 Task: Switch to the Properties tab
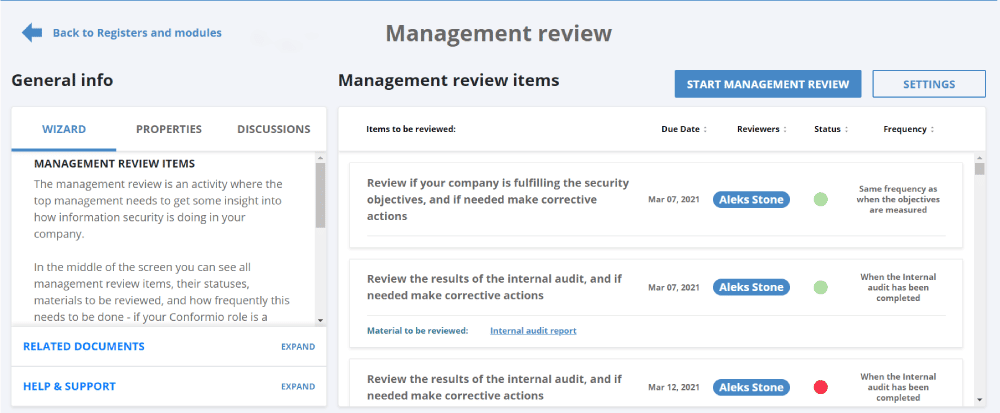tap(169, 129)
